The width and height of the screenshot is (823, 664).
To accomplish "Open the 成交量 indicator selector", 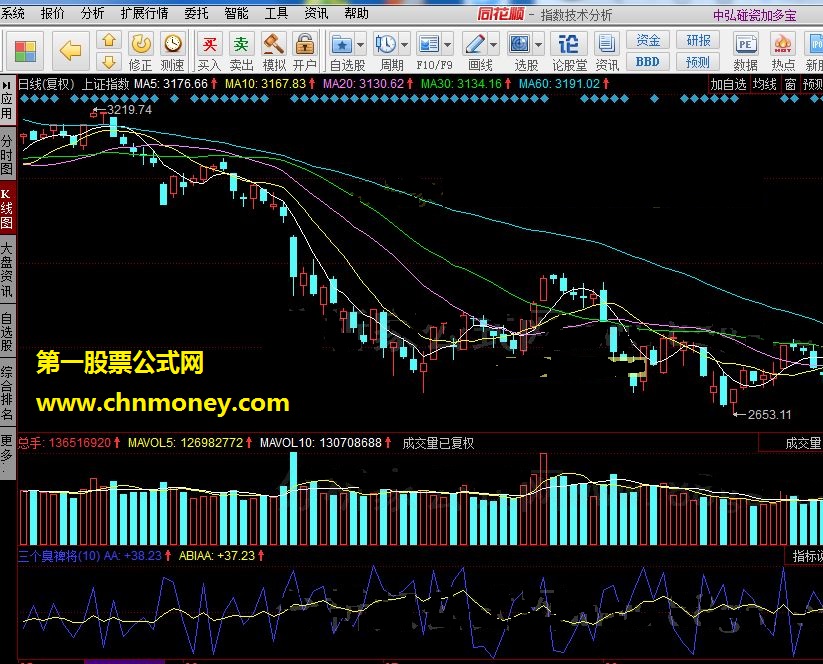I will (790, 443).
